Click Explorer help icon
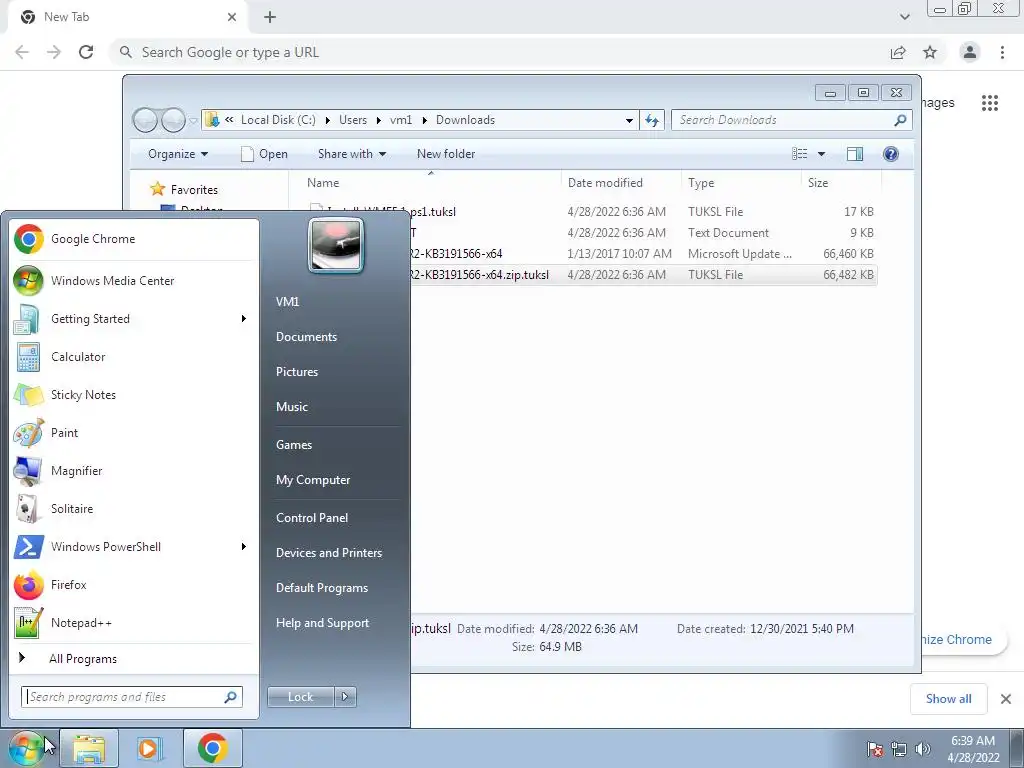The width and height of the screenshot is (1024, 768). pyautogui.click(x=891, y=154)
